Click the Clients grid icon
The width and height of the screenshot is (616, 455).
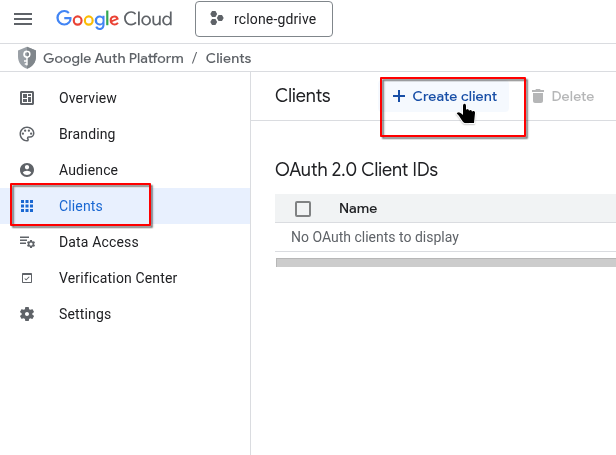(27, 206)
